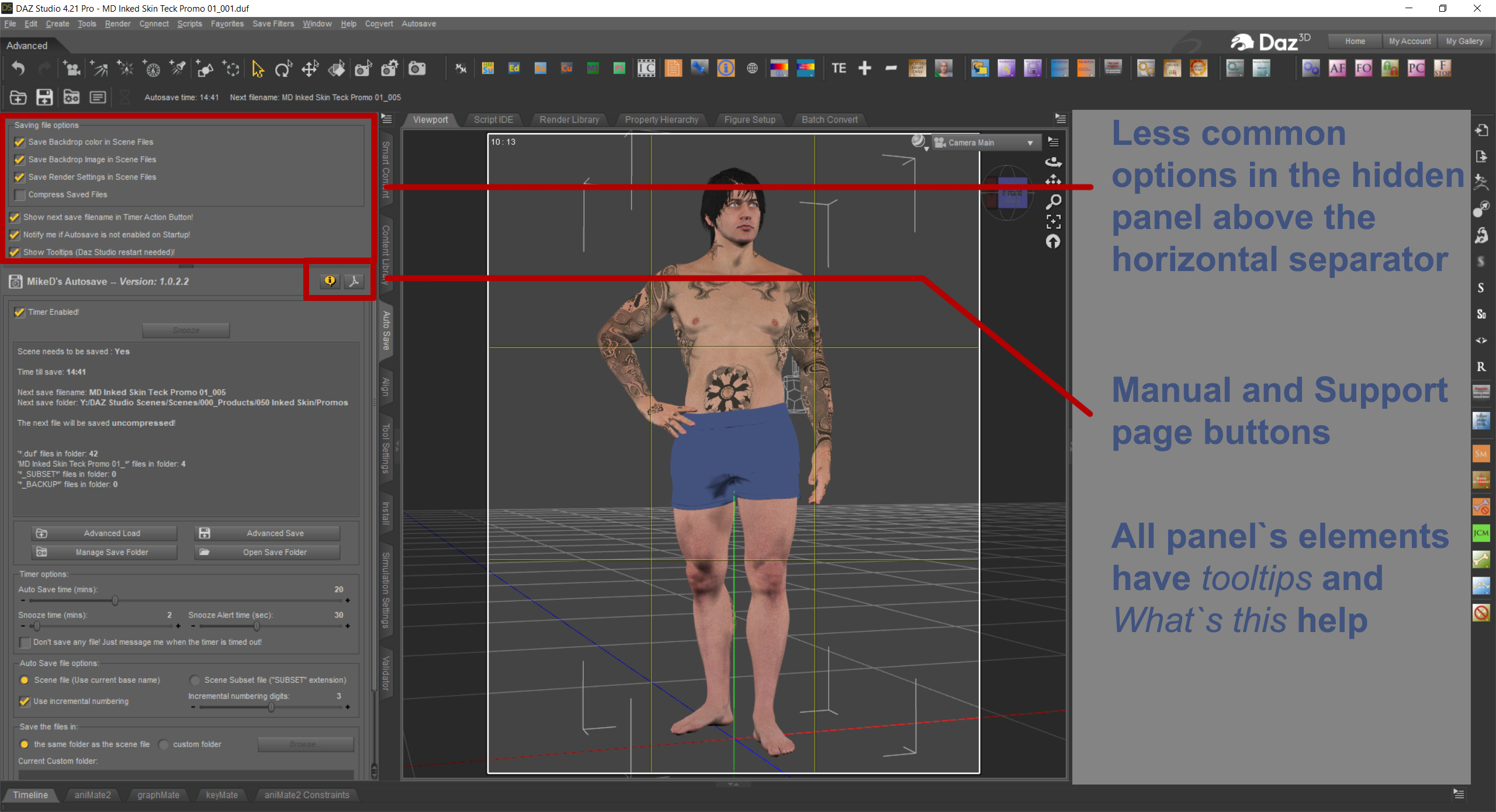Click the viewport frame selection control
This screenshot has height=812, width=1496.
[1053, 221]
